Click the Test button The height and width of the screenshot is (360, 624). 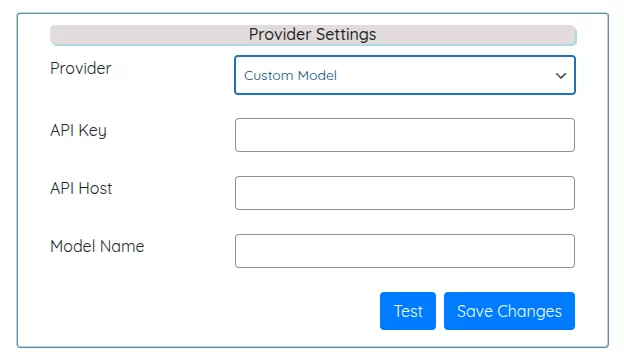[408, 311]
